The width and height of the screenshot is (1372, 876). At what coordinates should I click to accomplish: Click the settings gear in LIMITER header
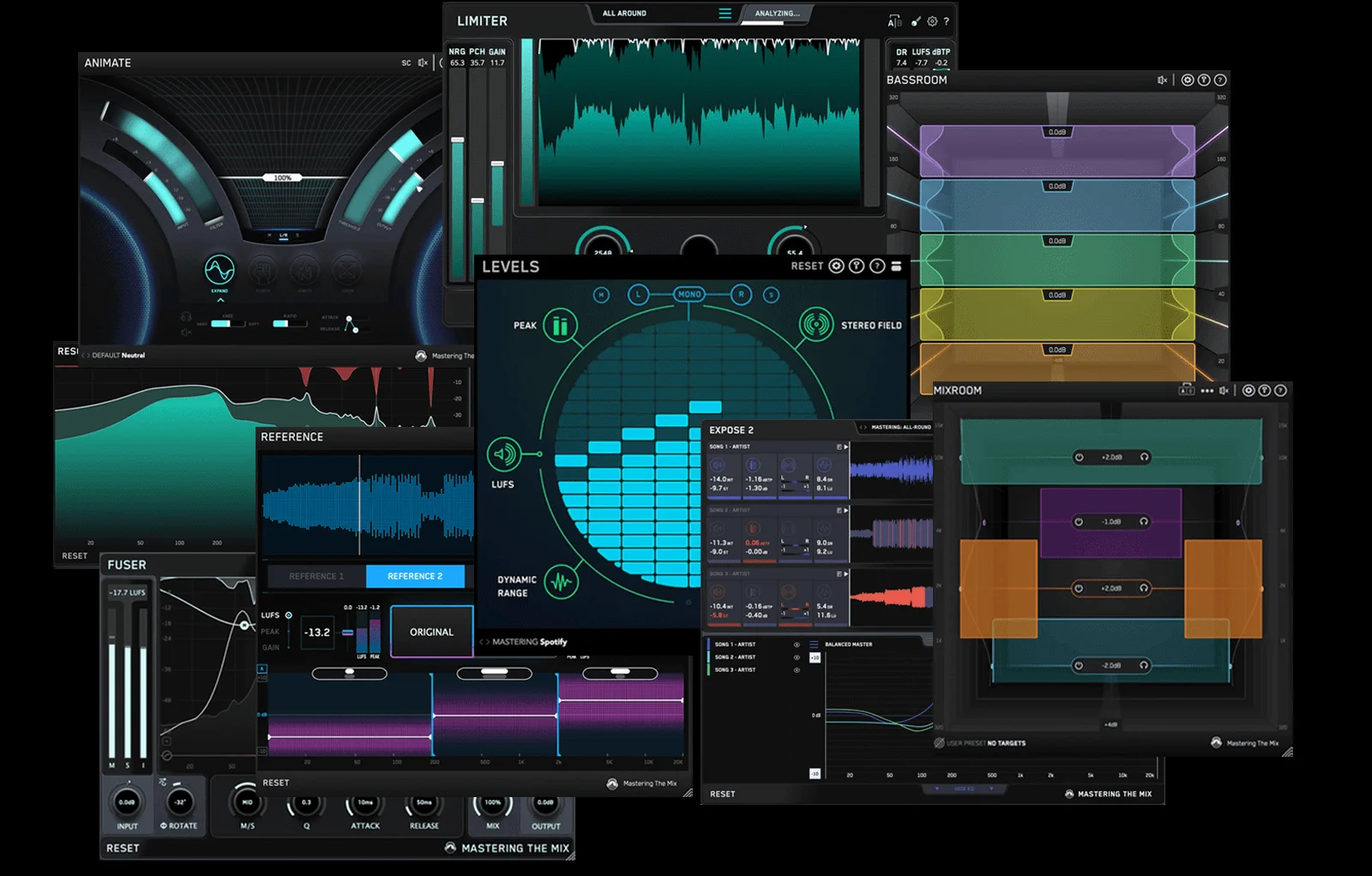point(932,21)
